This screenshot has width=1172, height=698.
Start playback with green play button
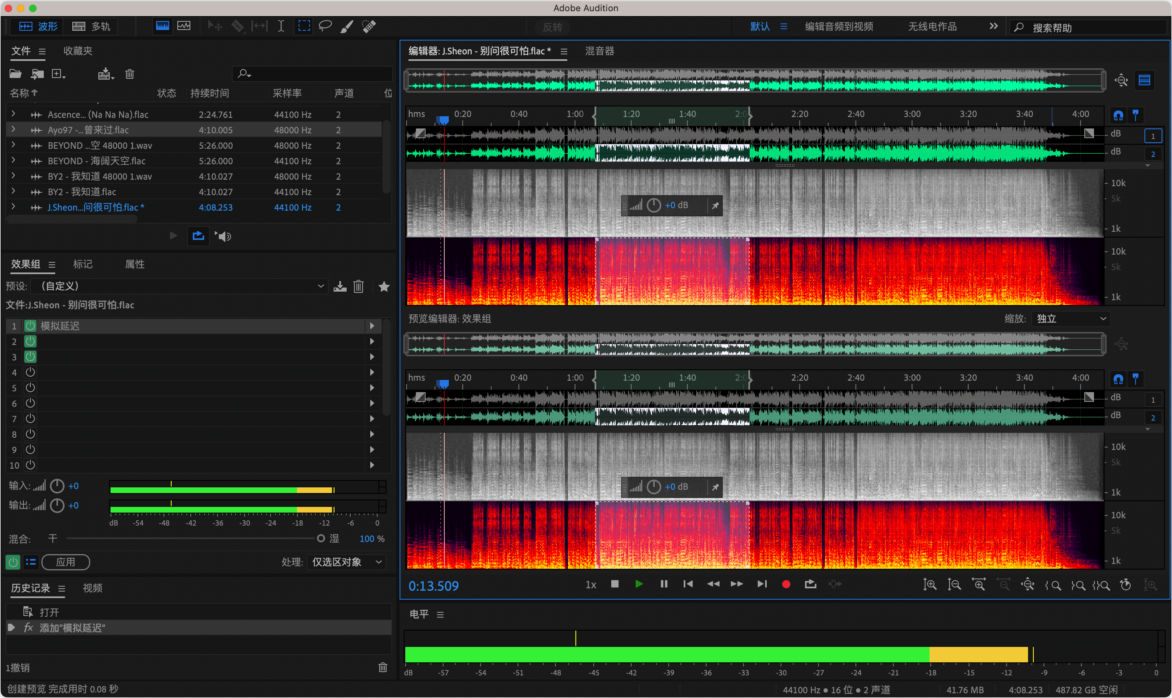(x=638, y=584)
